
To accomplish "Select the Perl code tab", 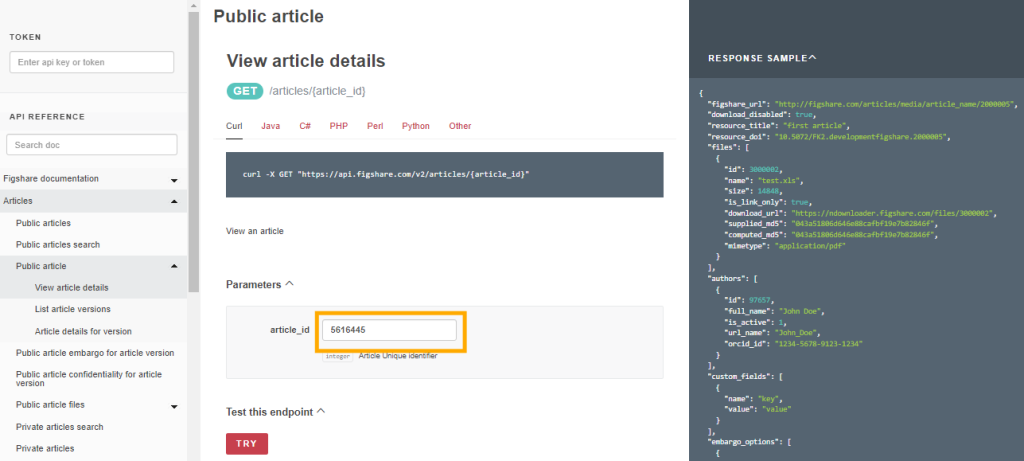I will (375, 126).
